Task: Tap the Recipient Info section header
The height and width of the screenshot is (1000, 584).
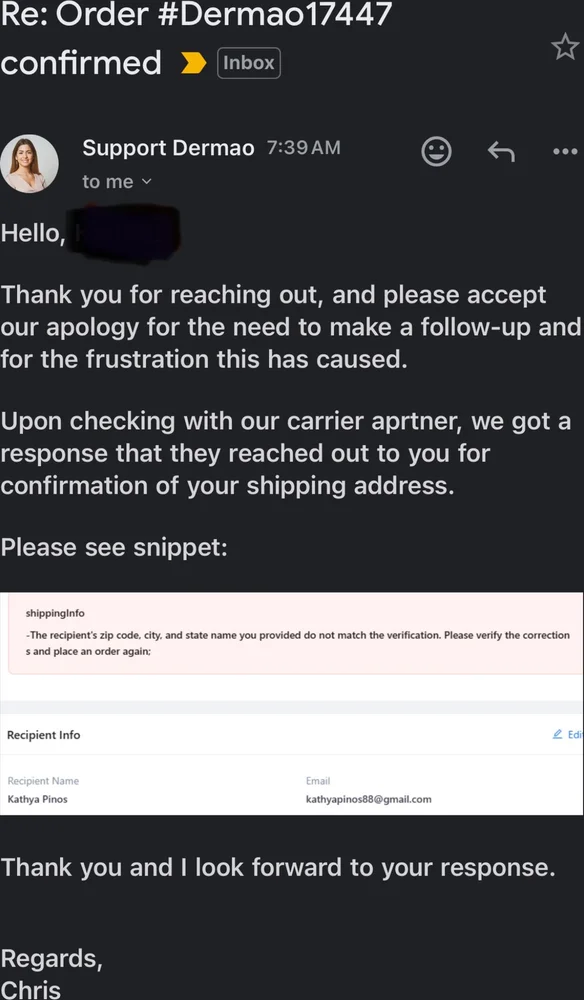Action: [x=43, y=735]
